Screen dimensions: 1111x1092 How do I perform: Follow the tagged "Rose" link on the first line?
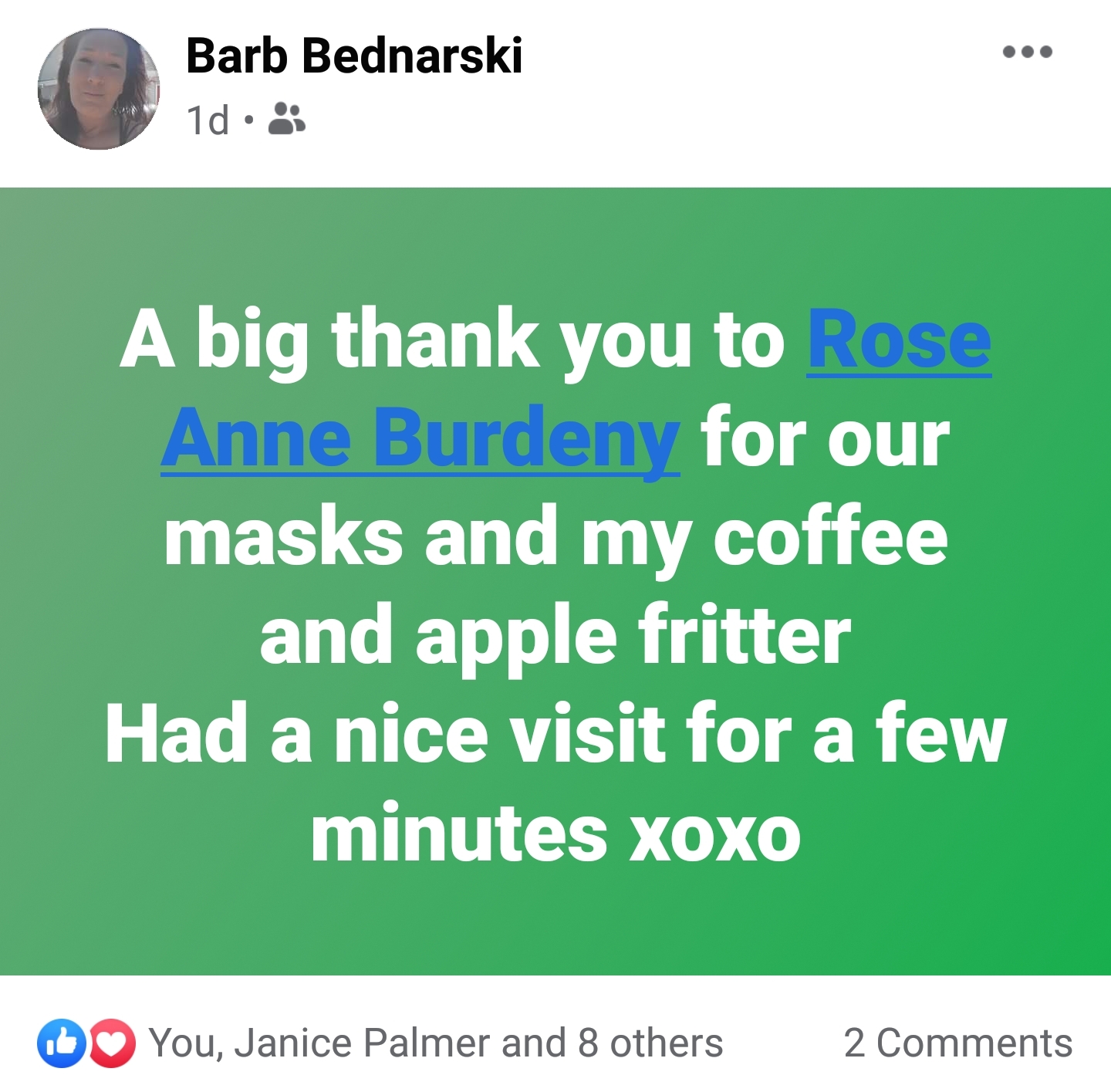[899, 340]
